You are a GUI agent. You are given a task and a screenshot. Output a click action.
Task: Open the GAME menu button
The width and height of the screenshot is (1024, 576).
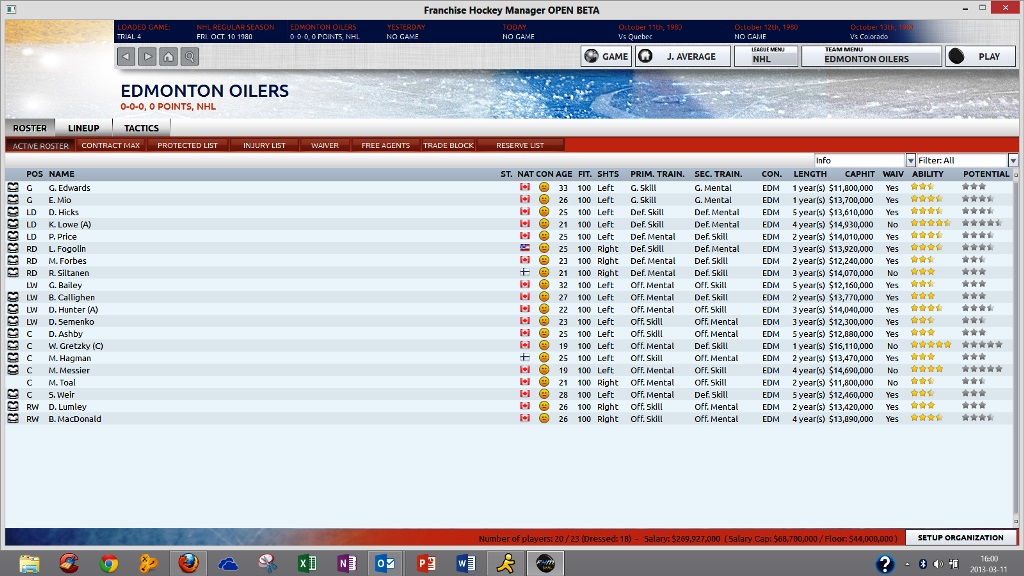(x=607, y=56)
